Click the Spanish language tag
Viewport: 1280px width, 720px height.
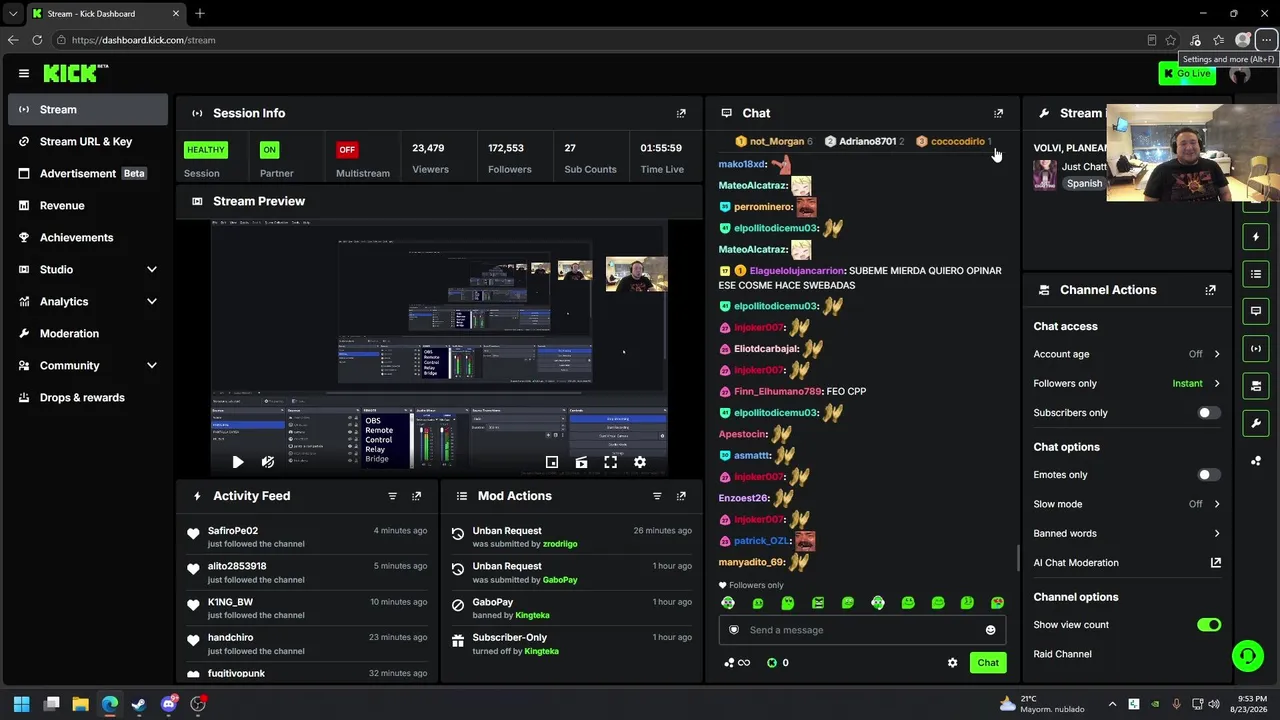pyautogui.click(x=1084, y=184)
